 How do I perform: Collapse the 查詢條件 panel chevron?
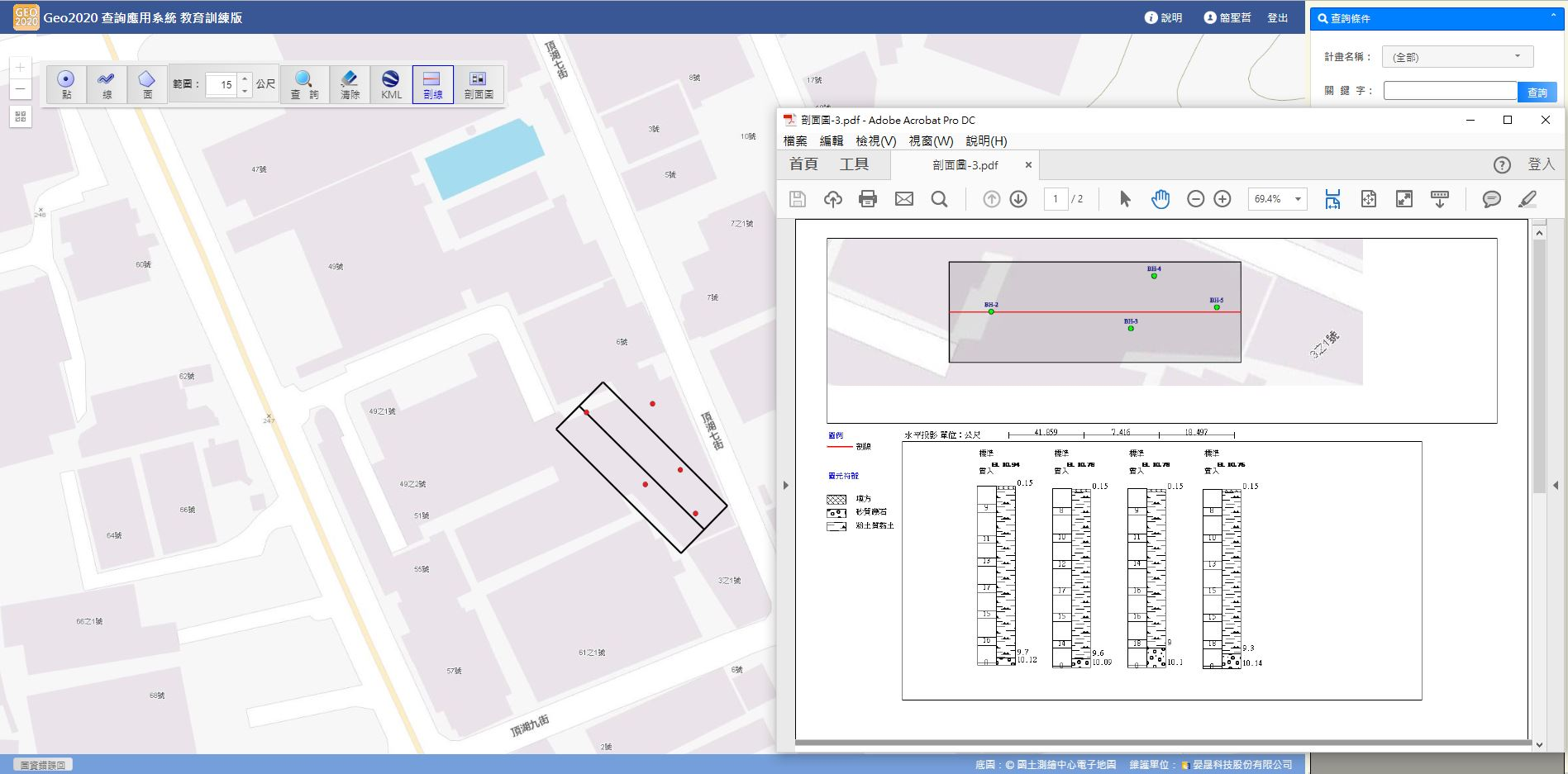(x=1552, y=17)
